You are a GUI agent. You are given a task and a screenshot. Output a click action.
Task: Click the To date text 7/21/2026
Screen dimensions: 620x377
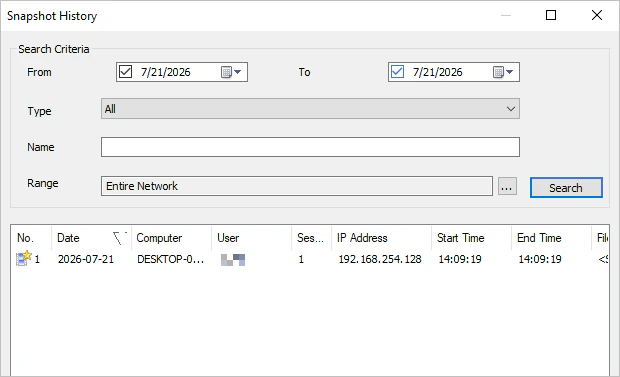pyautogui.click(x=438, y=72)
